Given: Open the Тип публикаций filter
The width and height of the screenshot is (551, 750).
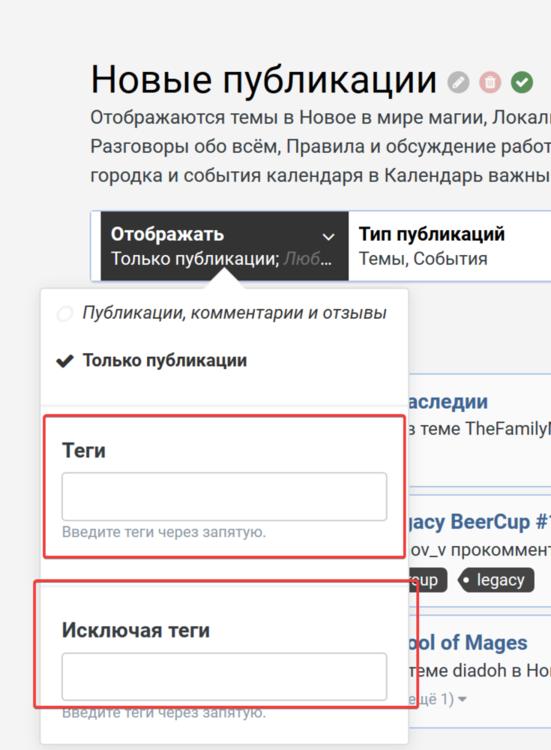Looking at the screenshot, I should pos(450,246).
